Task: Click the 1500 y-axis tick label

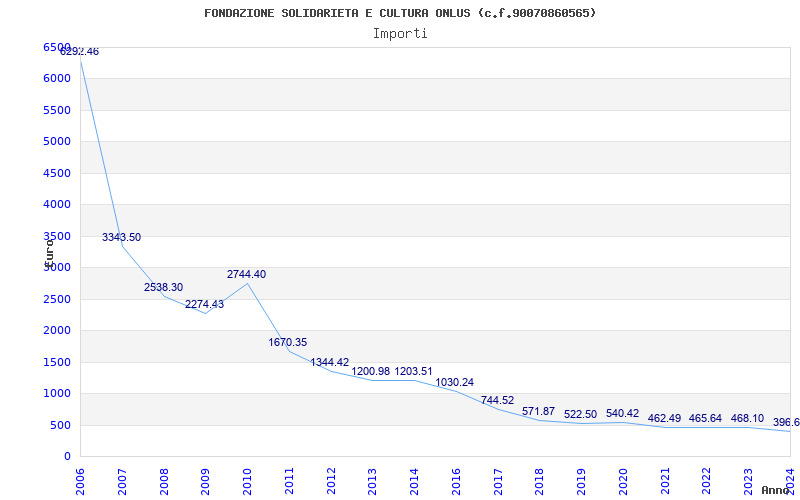Action: 57,362
